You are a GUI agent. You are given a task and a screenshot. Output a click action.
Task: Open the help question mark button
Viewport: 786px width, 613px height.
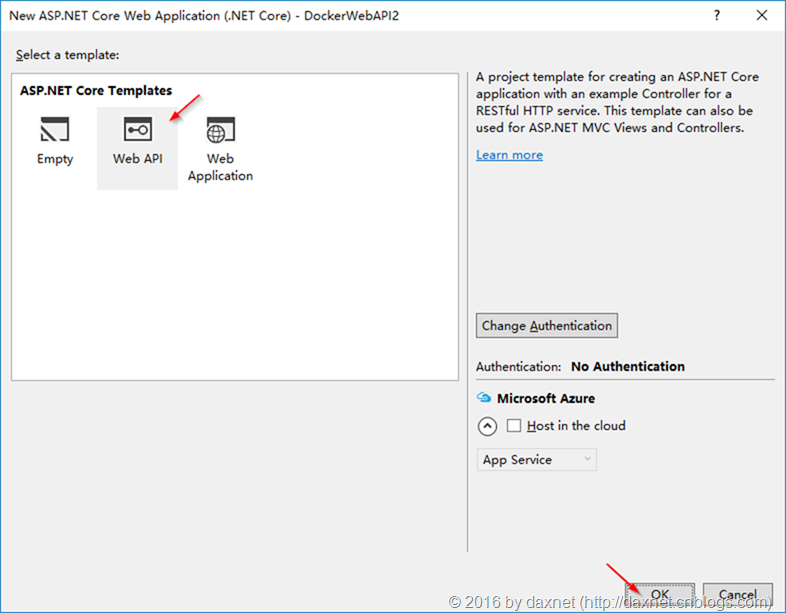717,16
